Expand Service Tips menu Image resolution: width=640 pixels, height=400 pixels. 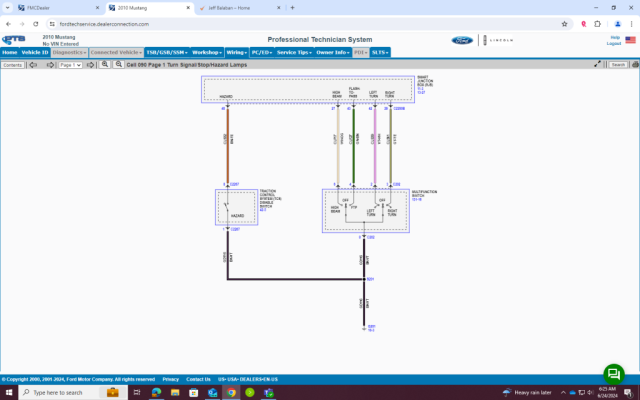click(294, 52)
